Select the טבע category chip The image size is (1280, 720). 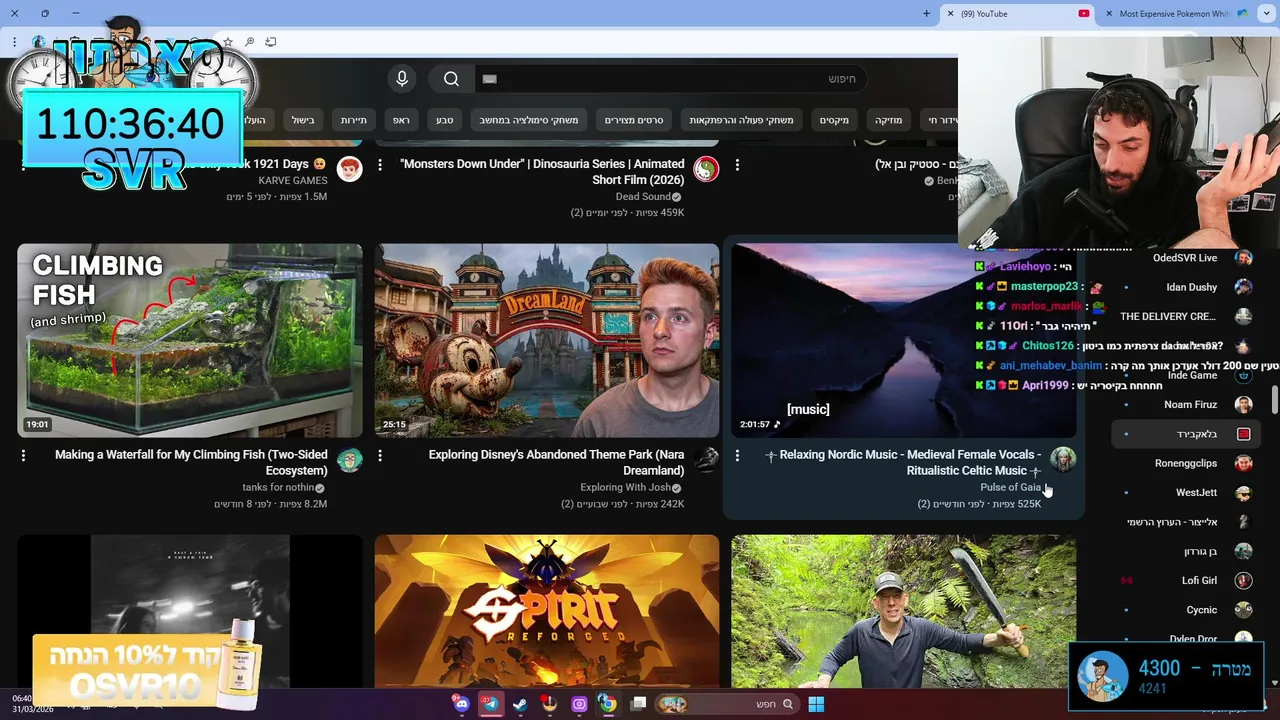pyautogui.click(x=444, y=120)
